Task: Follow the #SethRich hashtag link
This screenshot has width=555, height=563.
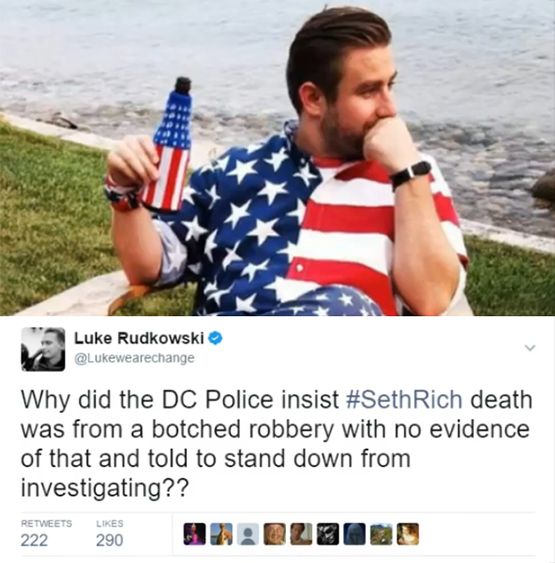Action: point(404,399)
